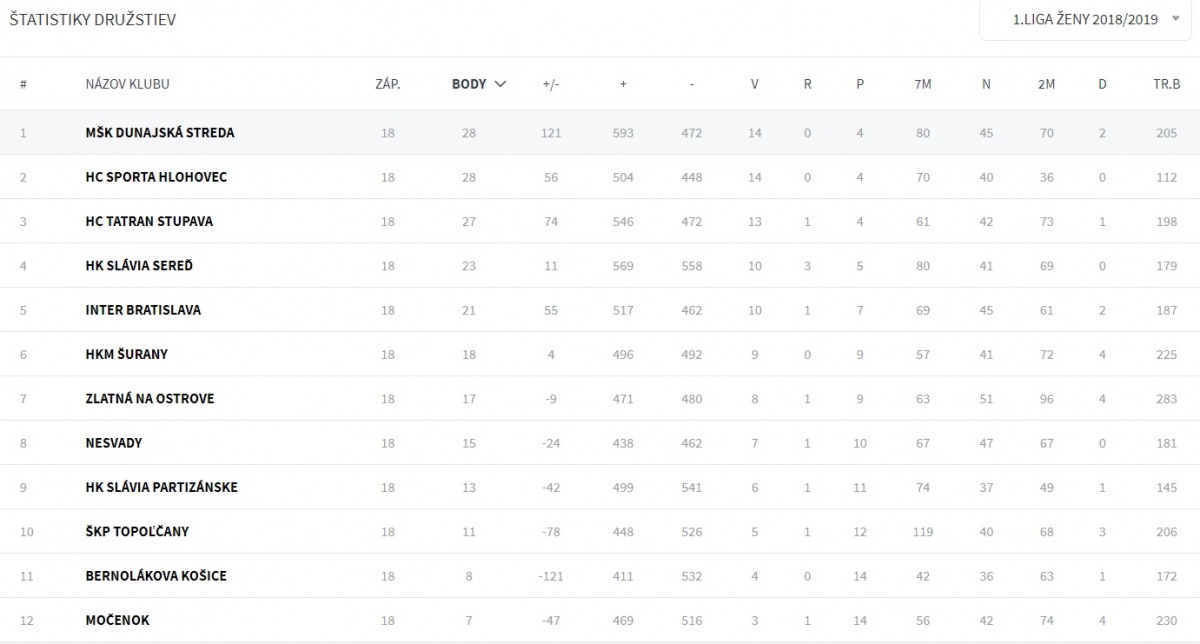Screen dimensions: 1200x644
Task: Open Močenok club link
Action: [x=117, y=620]
